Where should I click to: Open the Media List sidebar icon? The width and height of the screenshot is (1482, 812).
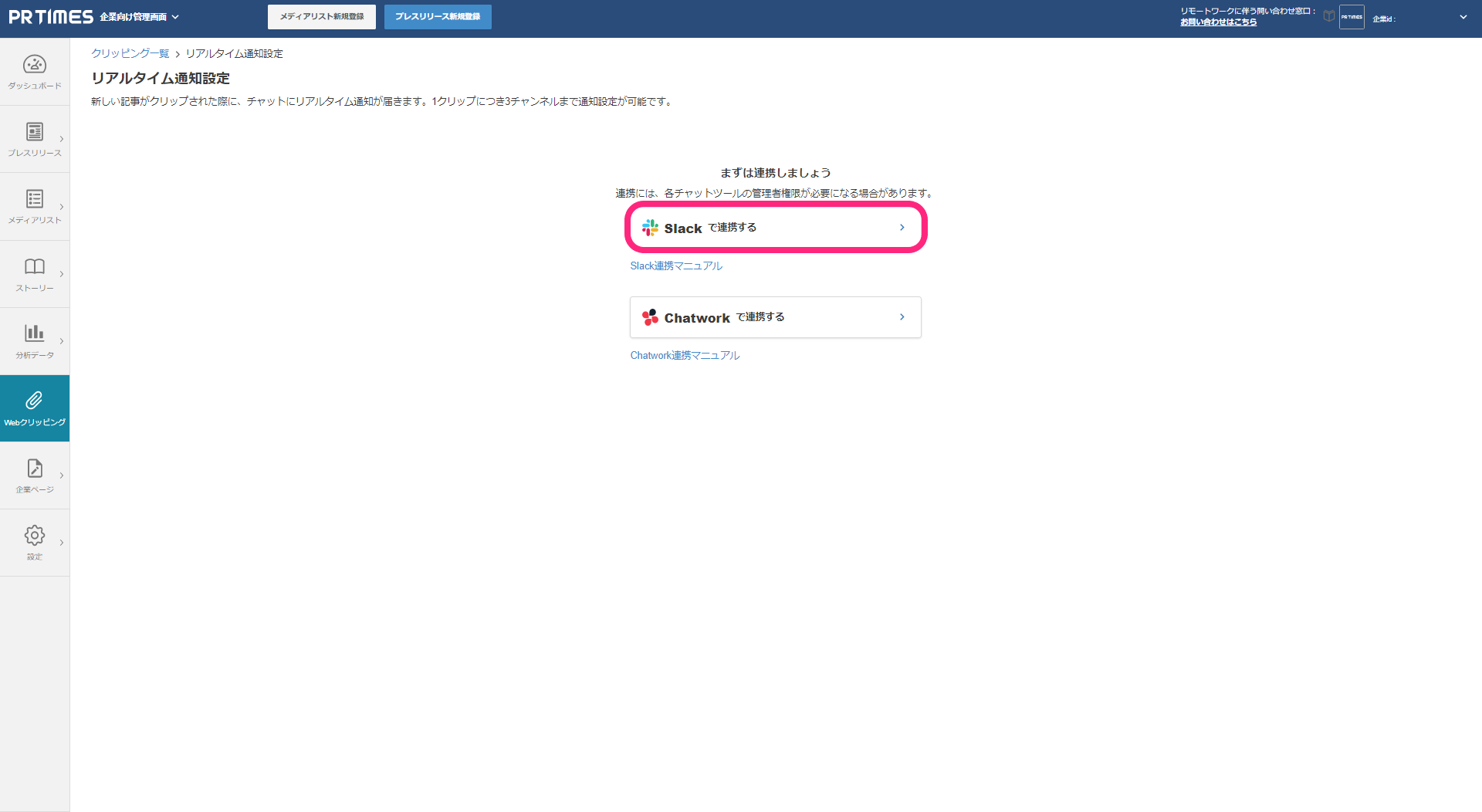tap(35, 199)
